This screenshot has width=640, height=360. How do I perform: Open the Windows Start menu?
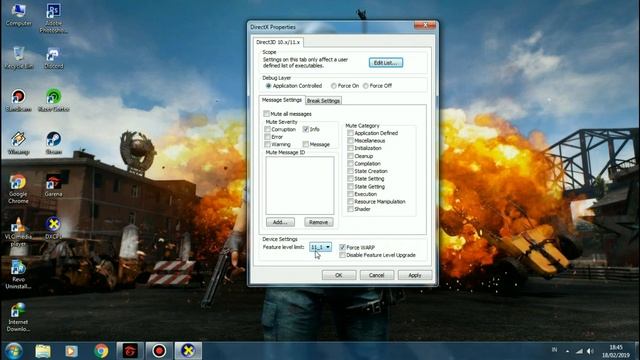point(13,351)
